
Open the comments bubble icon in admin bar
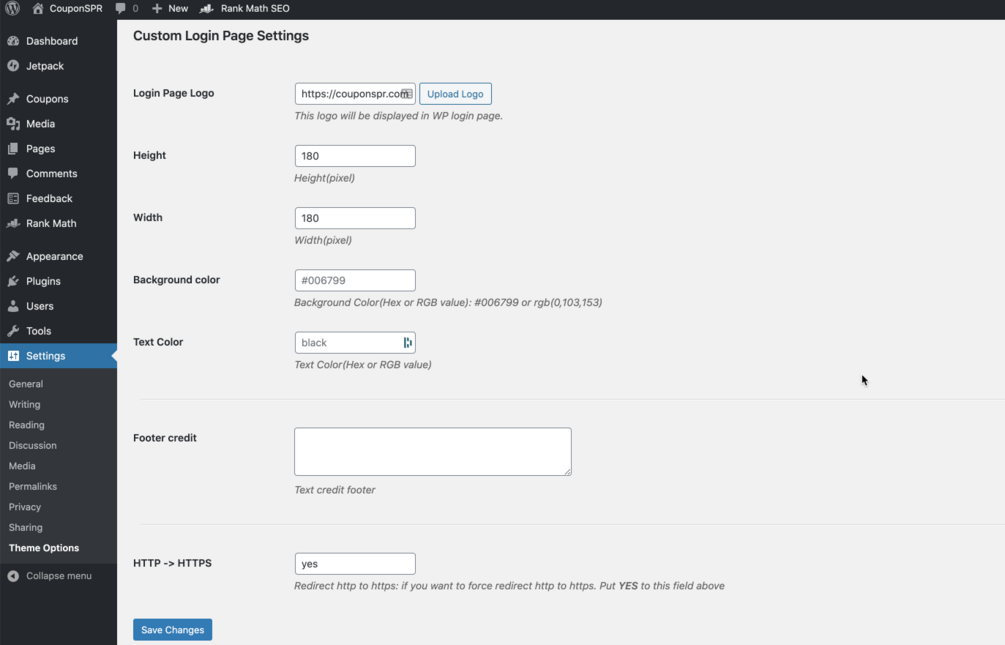click(121, 8)
